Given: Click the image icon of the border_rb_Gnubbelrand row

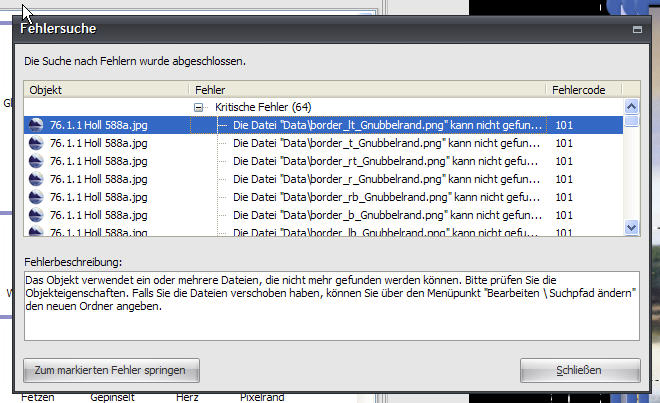Looking at the screenshot, I should 37,197.
